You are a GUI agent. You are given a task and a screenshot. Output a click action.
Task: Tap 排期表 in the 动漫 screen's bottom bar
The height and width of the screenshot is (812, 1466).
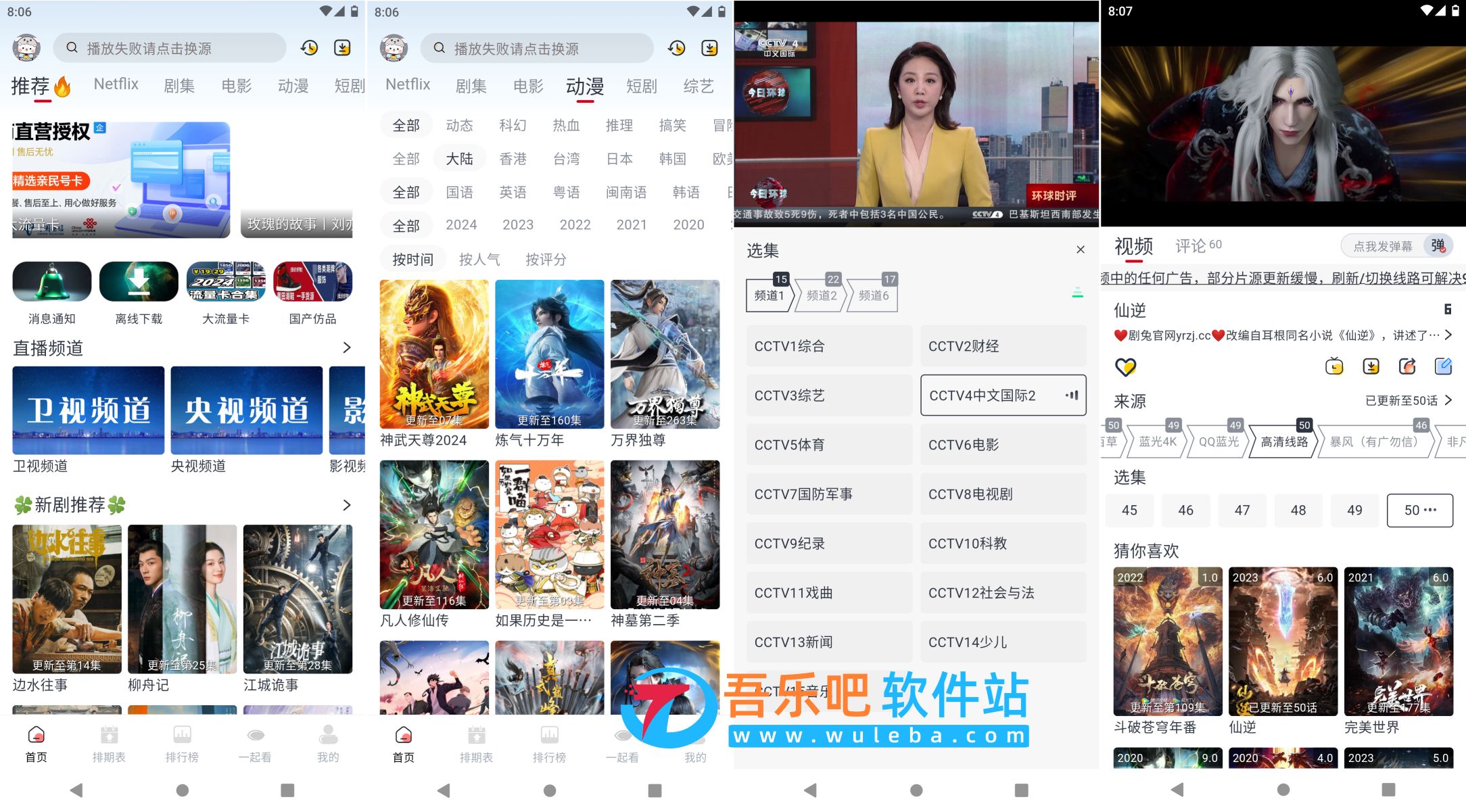coord(476,744)
